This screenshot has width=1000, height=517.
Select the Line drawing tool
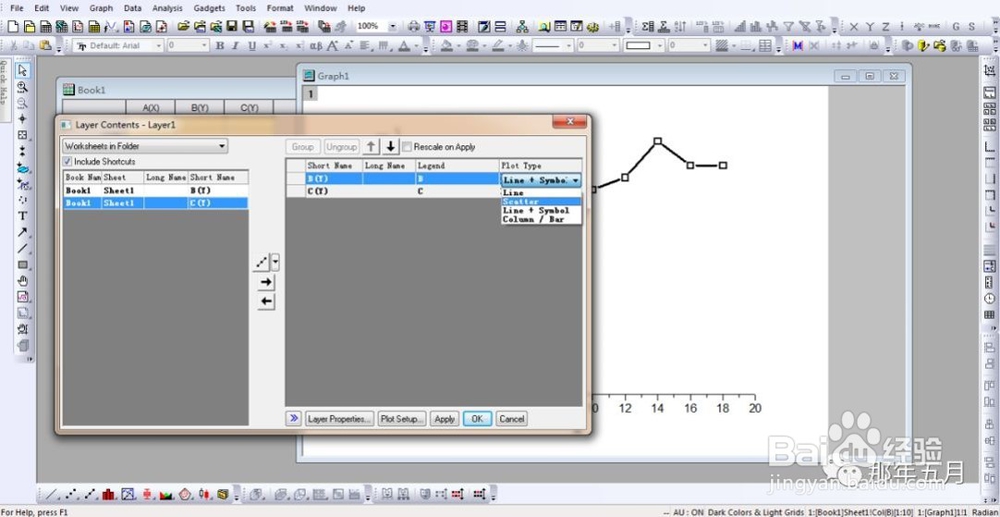pyautogui.click(x=23, y=249)
